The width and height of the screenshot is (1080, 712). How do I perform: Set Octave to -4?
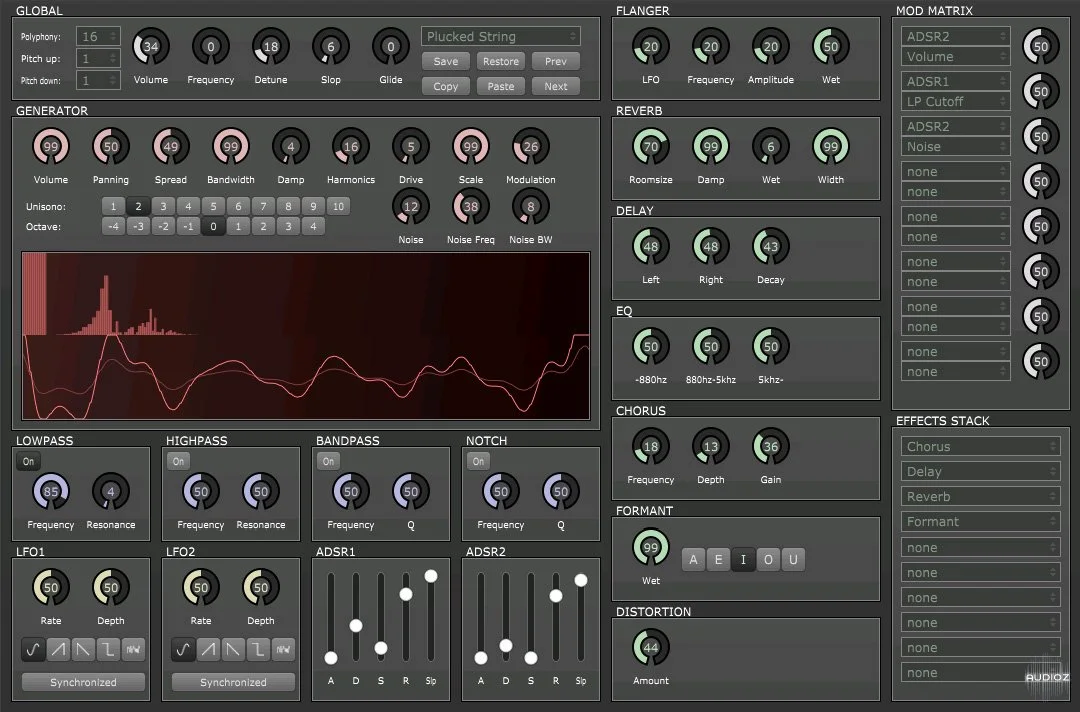[x=114, y=226]
